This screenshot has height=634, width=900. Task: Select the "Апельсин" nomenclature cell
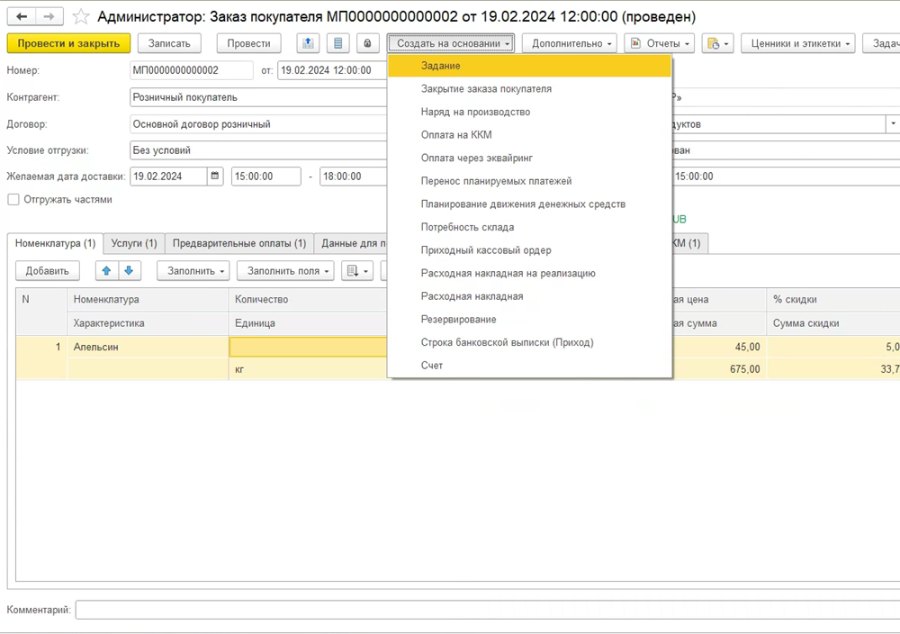pyautogui.click(x=148, y=347)
